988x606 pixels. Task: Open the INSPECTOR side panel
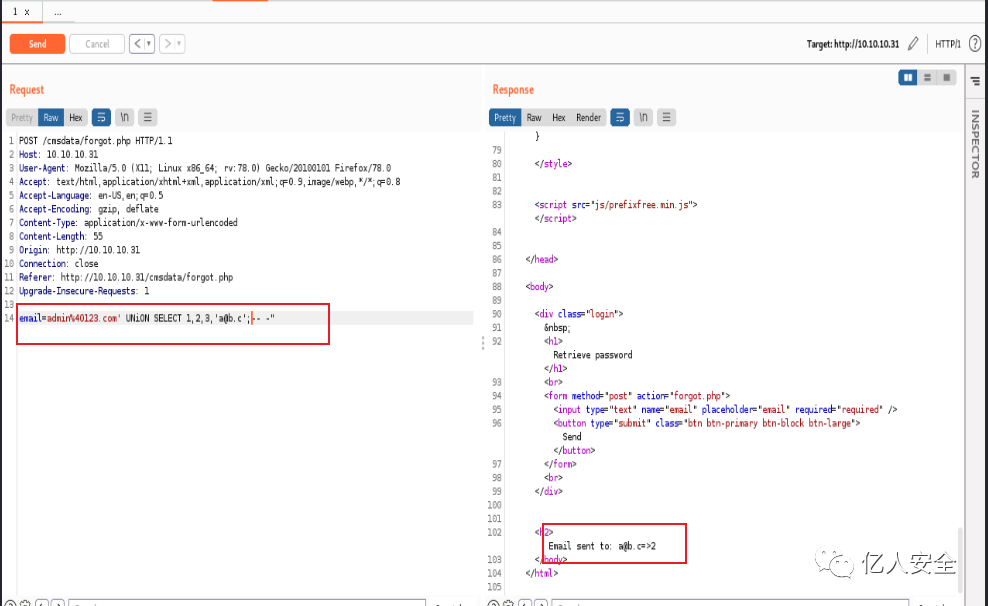tap(975, 144)
